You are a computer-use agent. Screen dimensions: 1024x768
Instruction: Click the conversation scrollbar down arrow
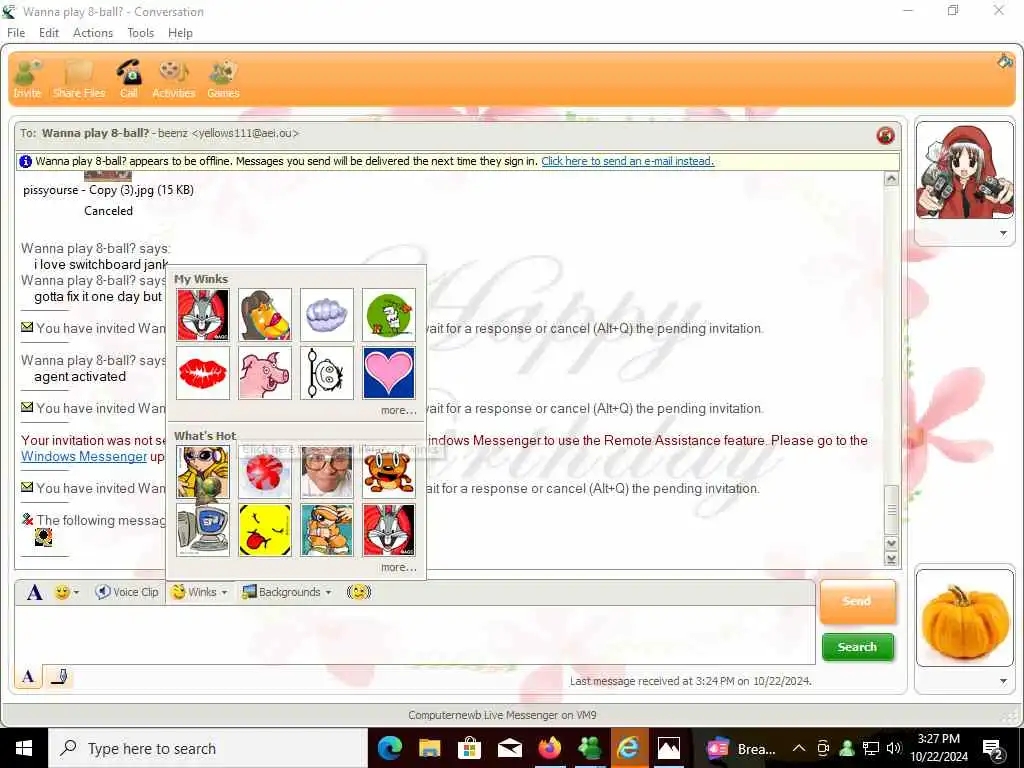click(x=891, y=543)
